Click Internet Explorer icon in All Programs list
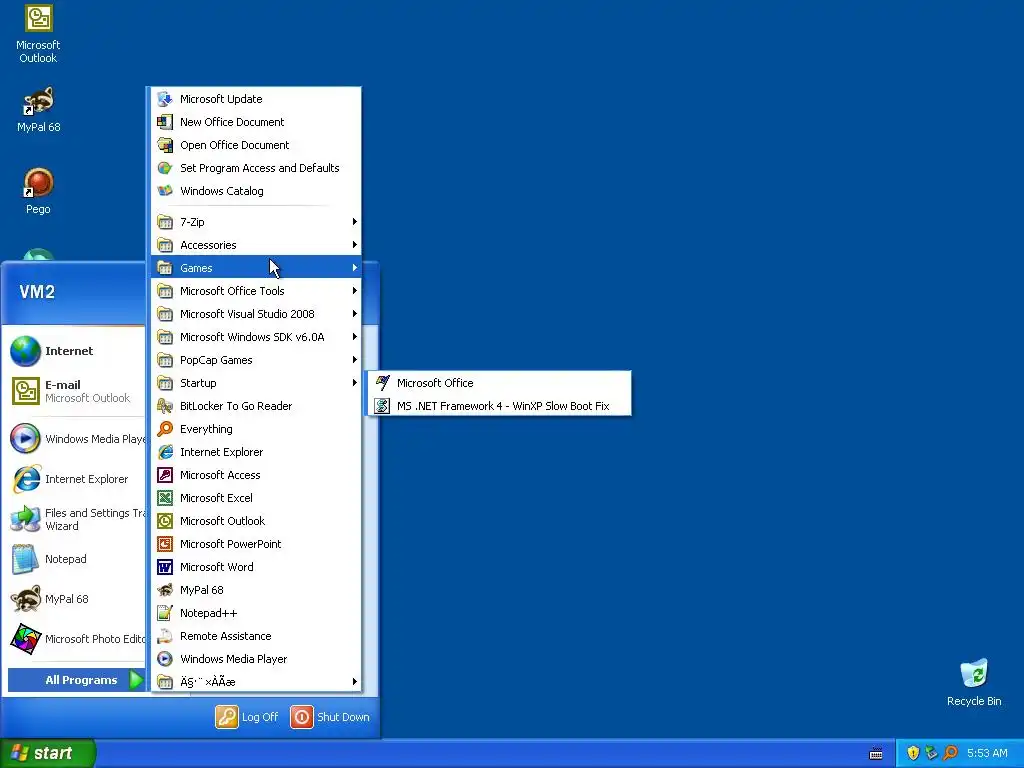Viewport: 1024px width, 768px height. point(165,452)
